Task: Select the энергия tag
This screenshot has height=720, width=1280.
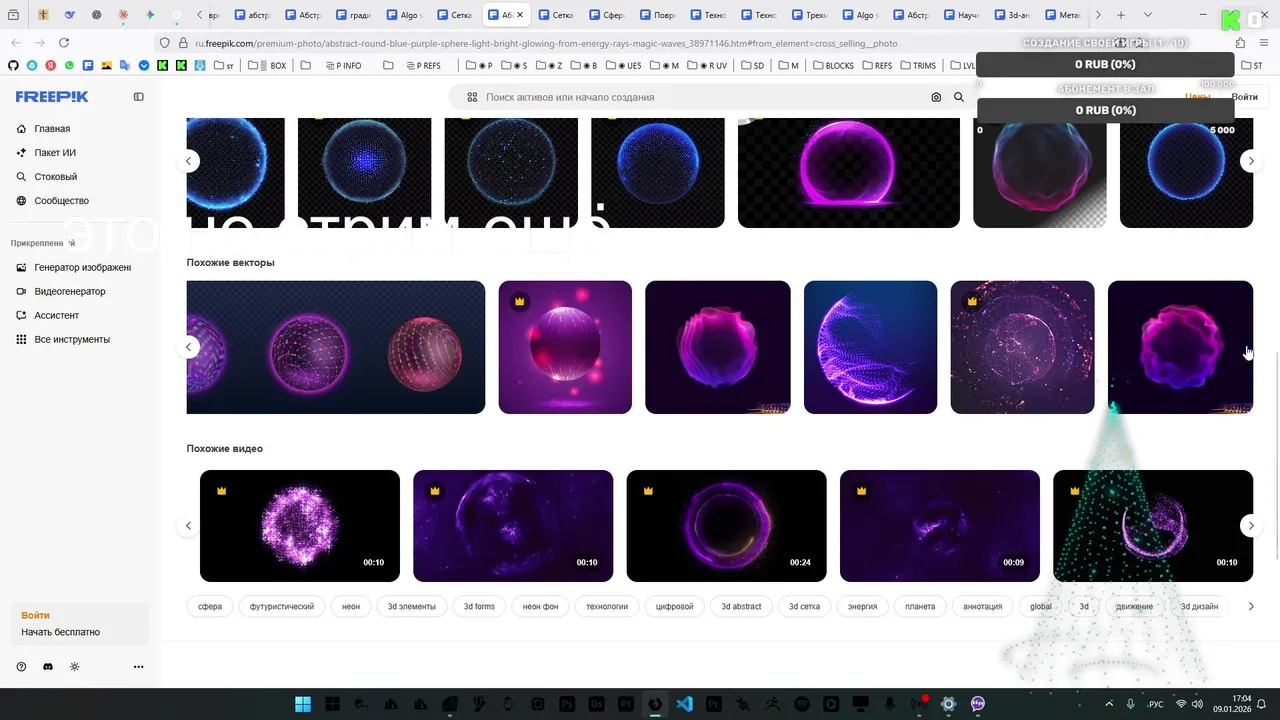Action: click(x=862, y=606)
